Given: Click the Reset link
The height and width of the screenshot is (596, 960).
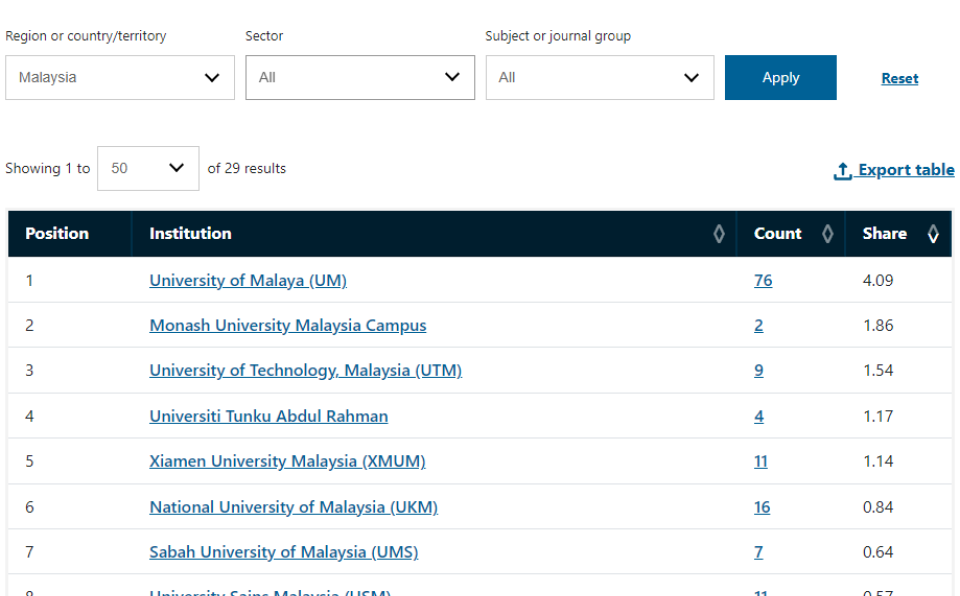Looking at the screenshot, I should (x=899, y=78).
